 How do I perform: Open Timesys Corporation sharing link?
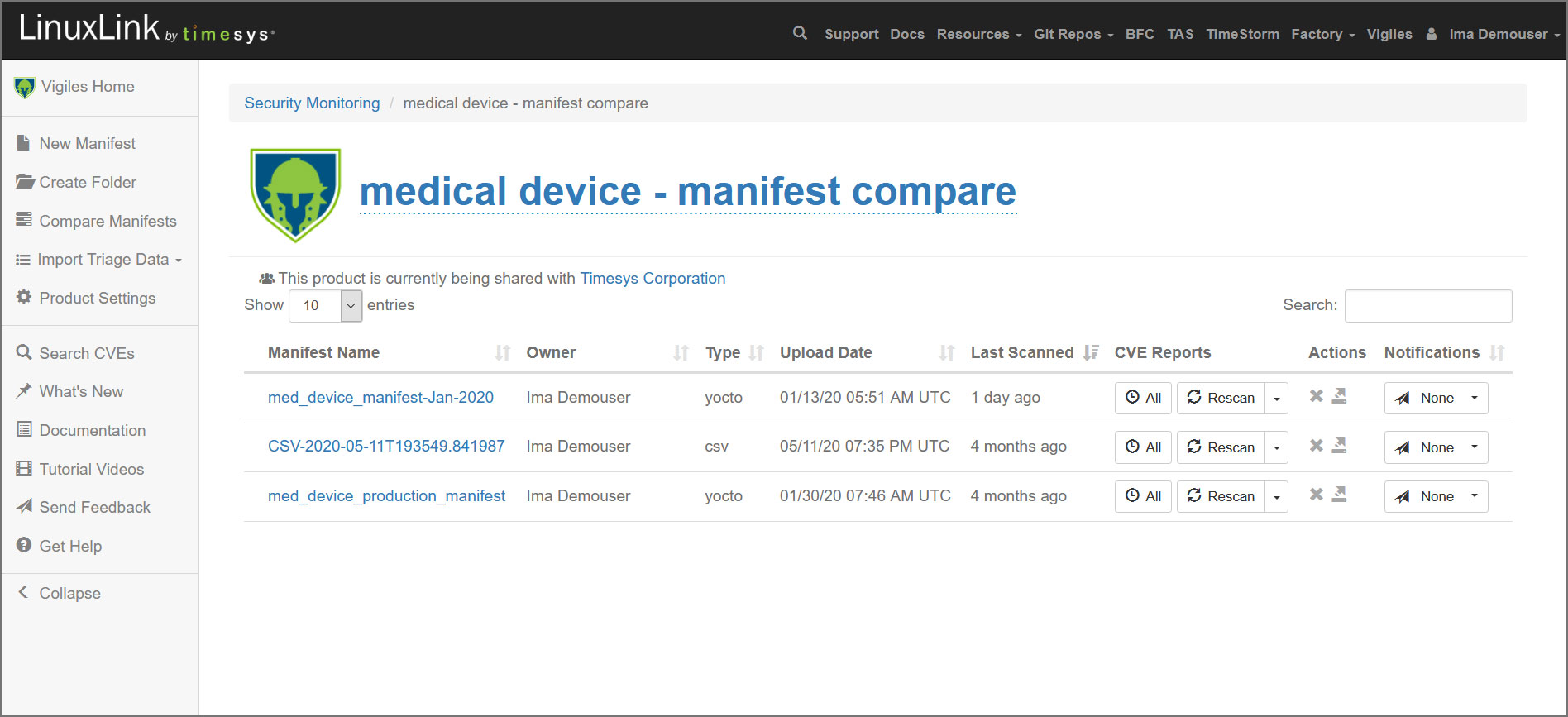(x=653, y=279)
